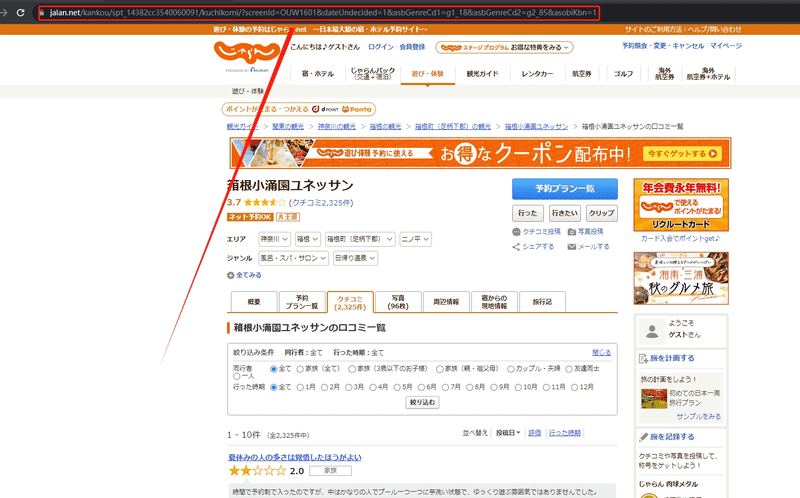
Task: Switch to the 写真 (96枚) tab
Action: coord(398,302)
